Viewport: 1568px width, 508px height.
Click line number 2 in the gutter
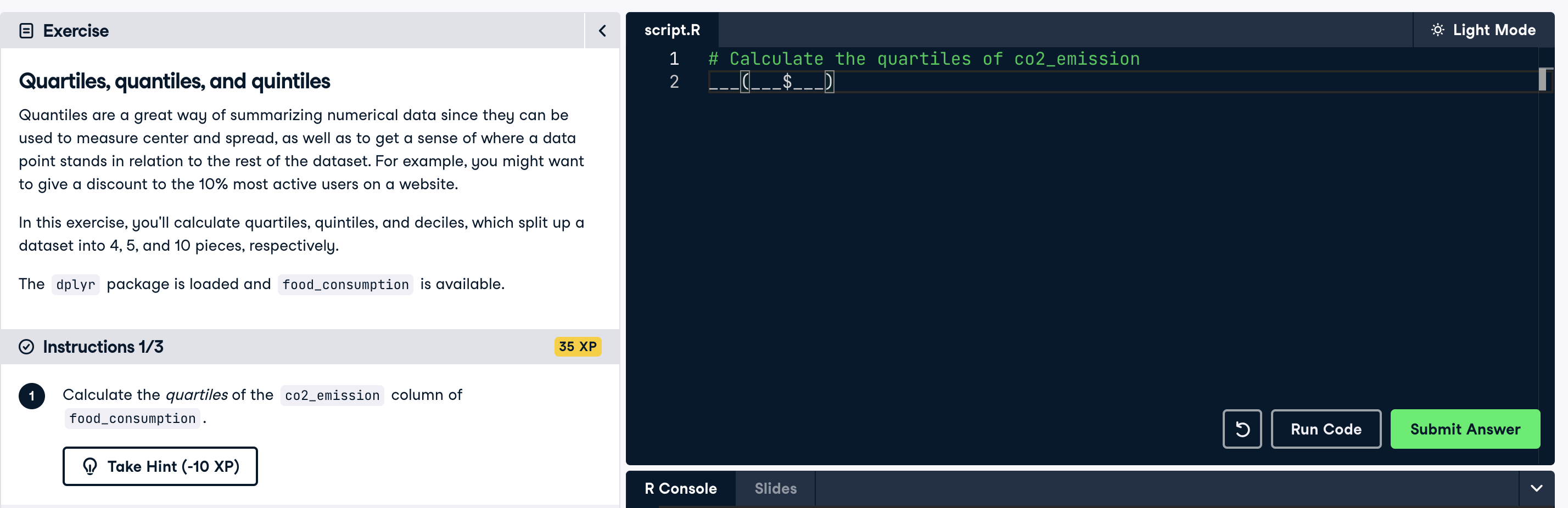674,82
